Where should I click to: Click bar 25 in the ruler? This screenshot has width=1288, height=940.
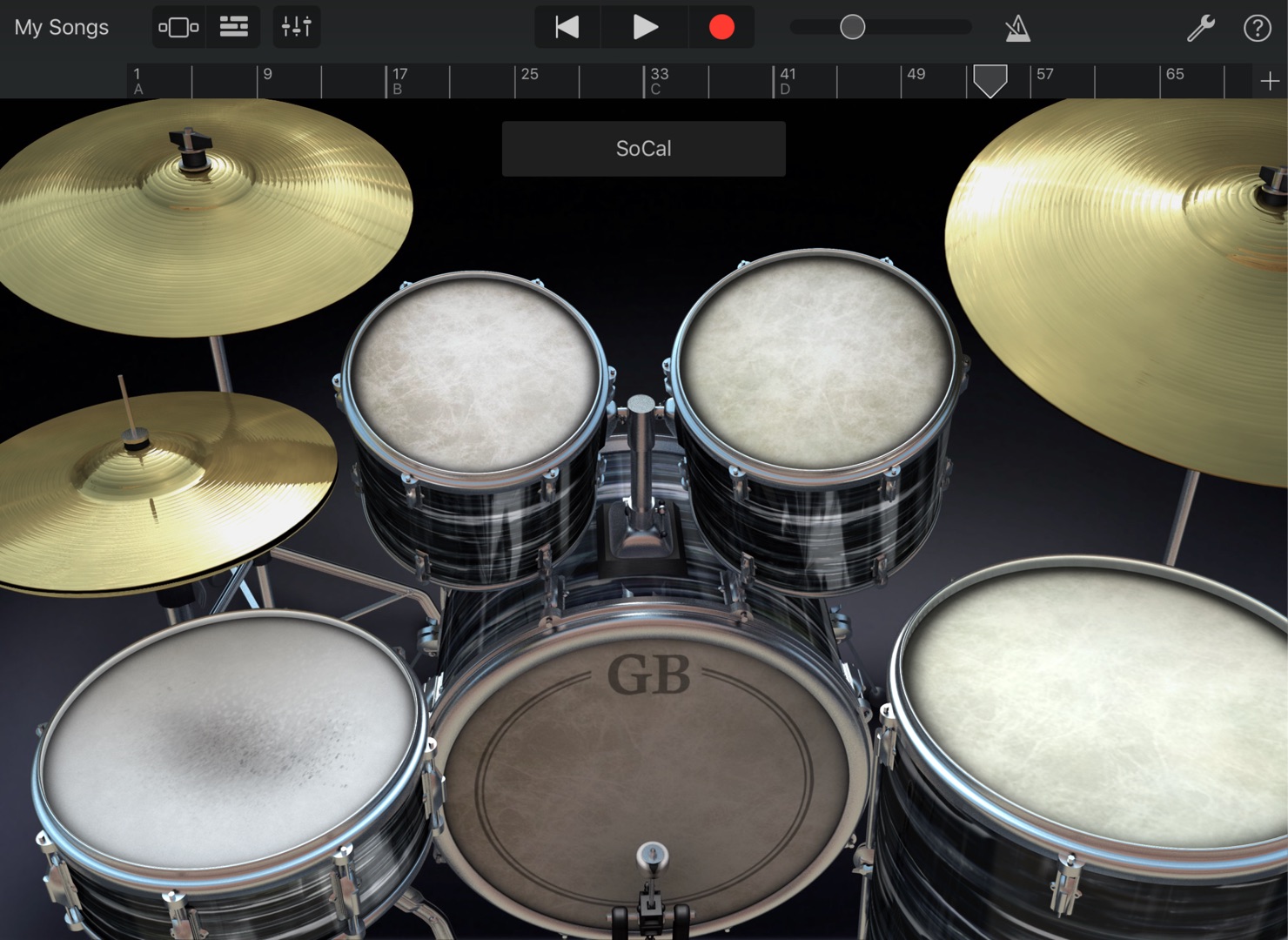coord(529,75)
